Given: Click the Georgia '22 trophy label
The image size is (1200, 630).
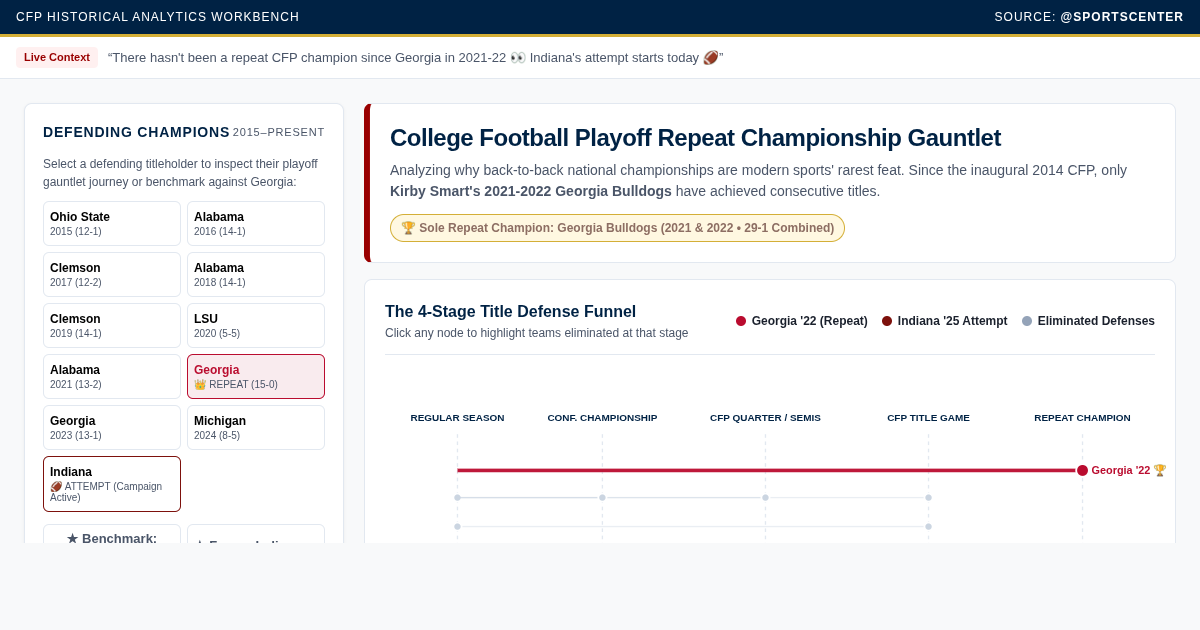Looking at the screenshot, I should click(x=1129, y=470).
